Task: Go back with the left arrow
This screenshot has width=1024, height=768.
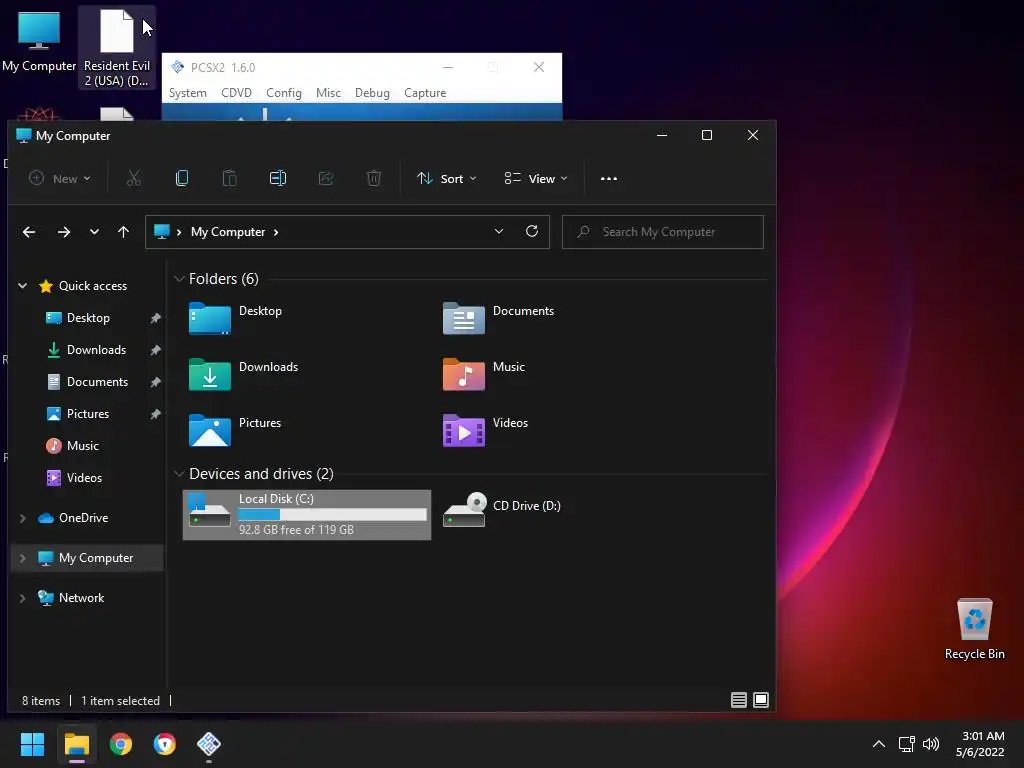Action: (29, 232)
